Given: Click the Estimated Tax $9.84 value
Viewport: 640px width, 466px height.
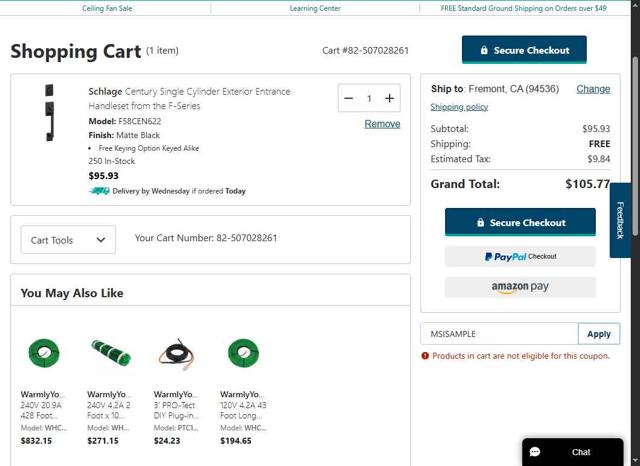Looking at the screenshot, I should [x=599, y=159].
